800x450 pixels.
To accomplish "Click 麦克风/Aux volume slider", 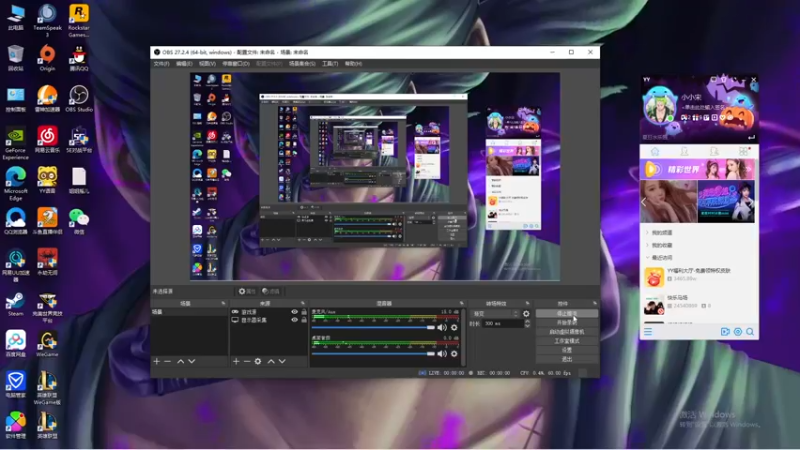I will pos(373,328).
